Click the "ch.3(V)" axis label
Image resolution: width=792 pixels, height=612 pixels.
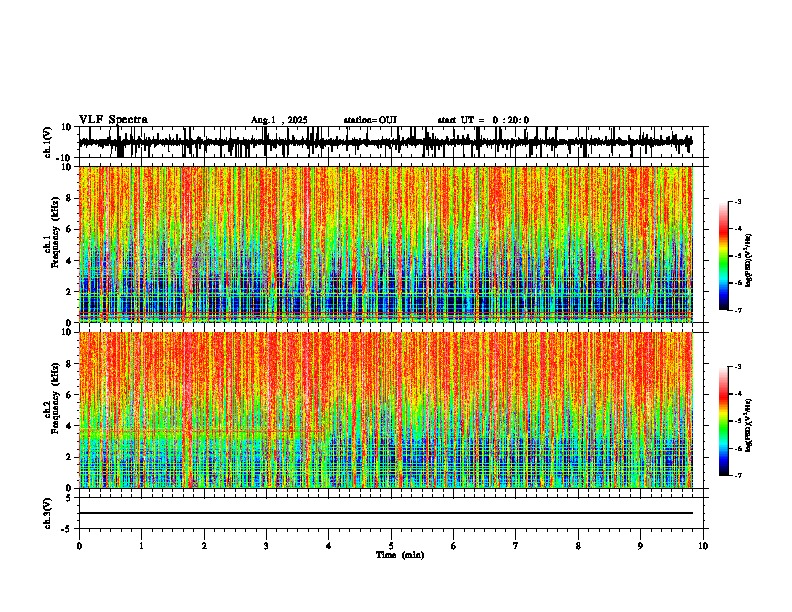pyautogui.click(x=48, y=513)
